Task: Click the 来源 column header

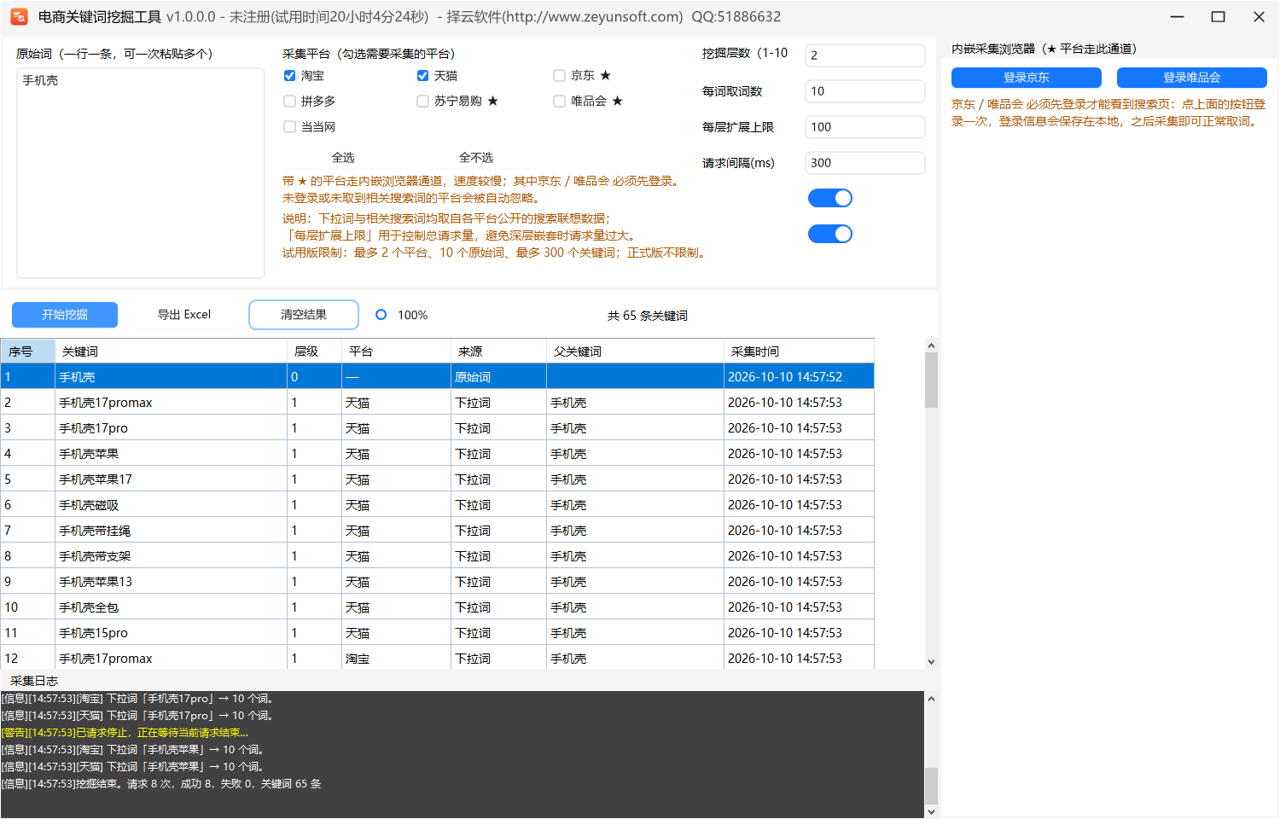Action: click(x=499, y=351)
